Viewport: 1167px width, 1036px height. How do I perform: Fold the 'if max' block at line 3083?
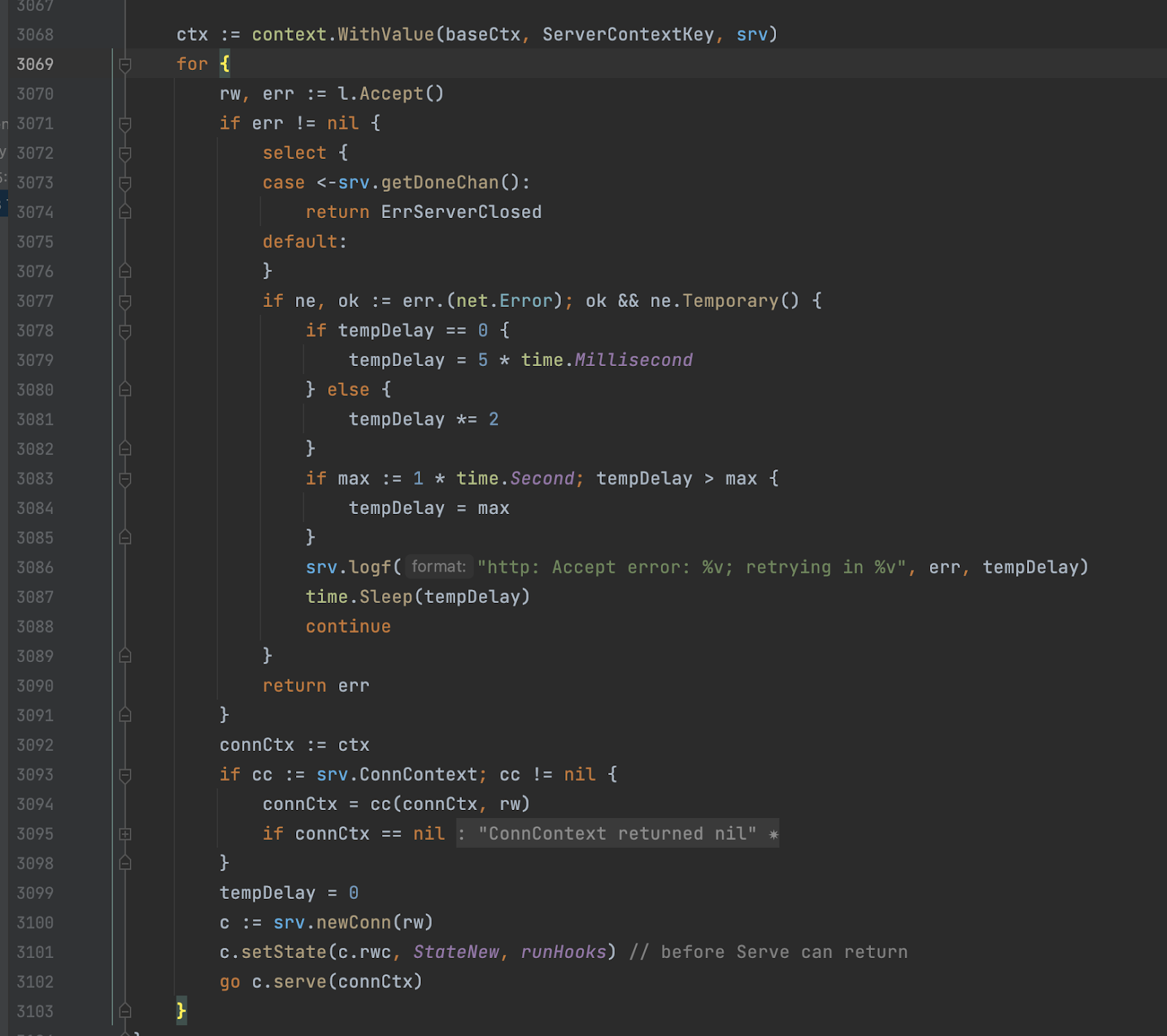[x=125, y=479]
